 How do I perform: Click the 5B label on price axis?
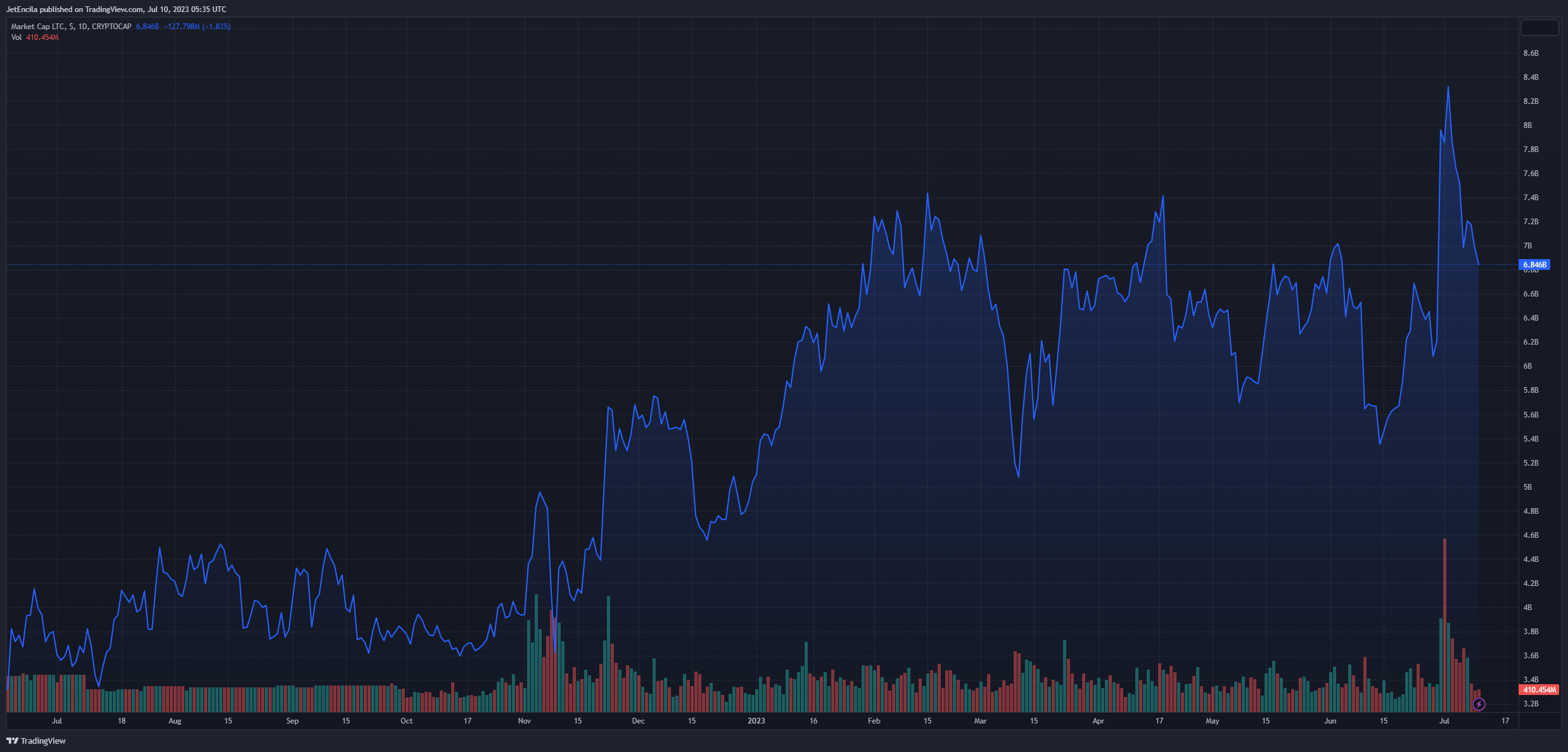point(1527,487)
